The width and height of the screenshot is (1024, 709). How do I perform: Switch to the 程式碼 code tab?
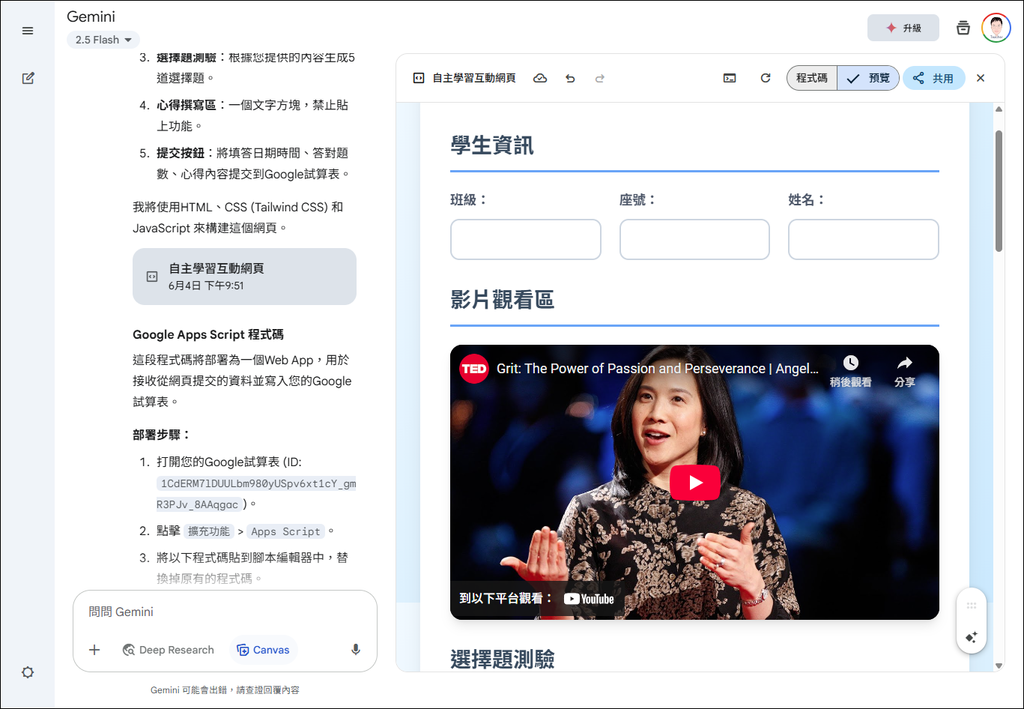812,78
